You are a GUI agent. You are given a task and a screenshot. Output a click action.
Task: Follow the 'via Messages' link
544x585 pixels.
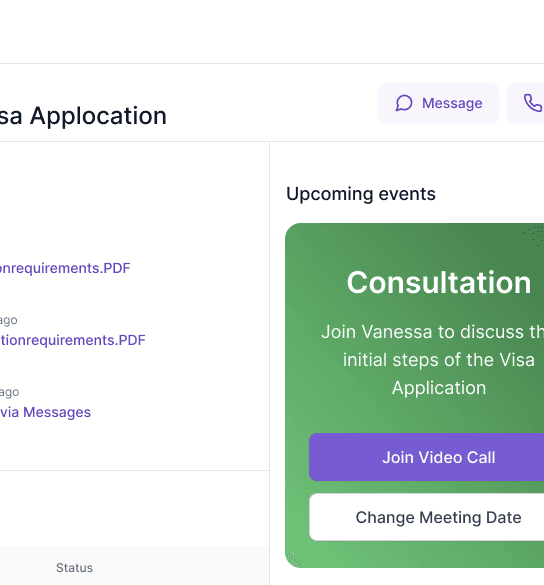pos(45,412)
